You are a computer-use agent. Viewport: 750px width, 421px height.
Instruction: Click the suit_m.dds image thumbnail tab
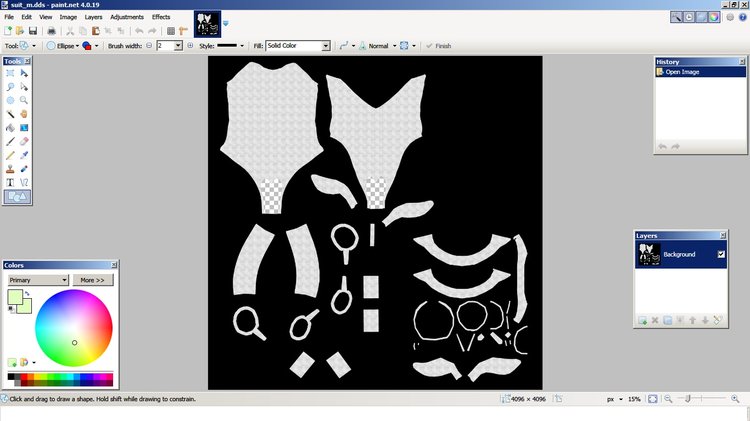click(x=208, y=24)
